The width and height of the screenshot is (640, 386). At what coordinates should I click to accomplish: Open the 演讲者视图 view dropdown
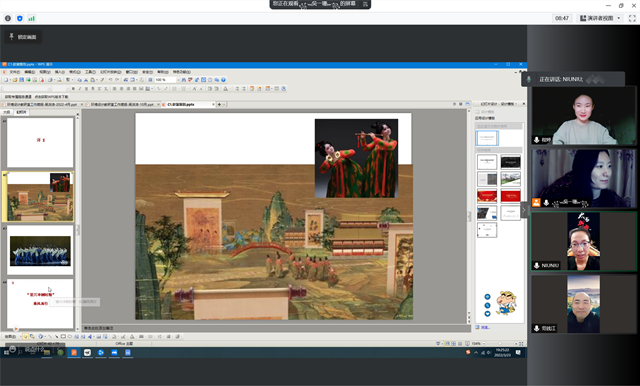(600, 18)
